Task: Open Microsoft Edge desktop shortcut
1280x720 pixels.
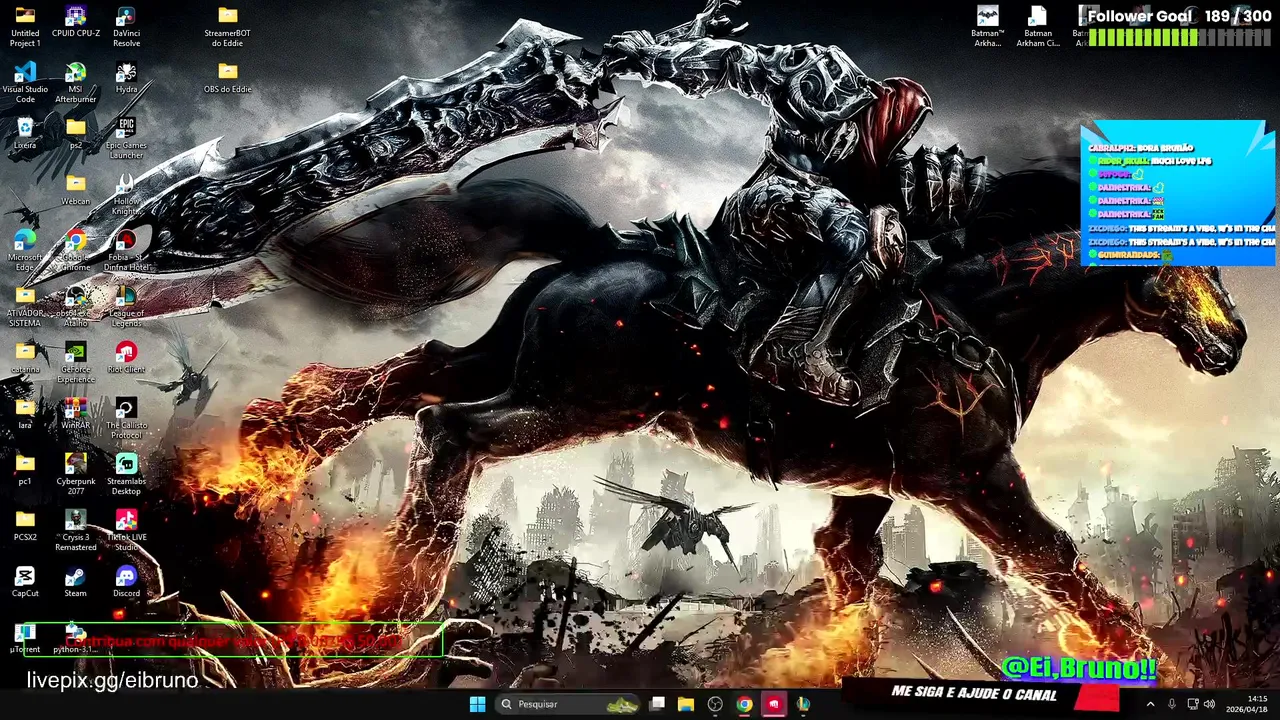Action: (25, 250)
